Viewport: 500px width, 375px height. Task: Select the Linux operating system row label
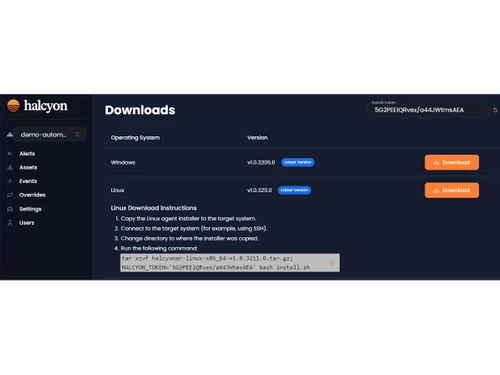(117, 190)
